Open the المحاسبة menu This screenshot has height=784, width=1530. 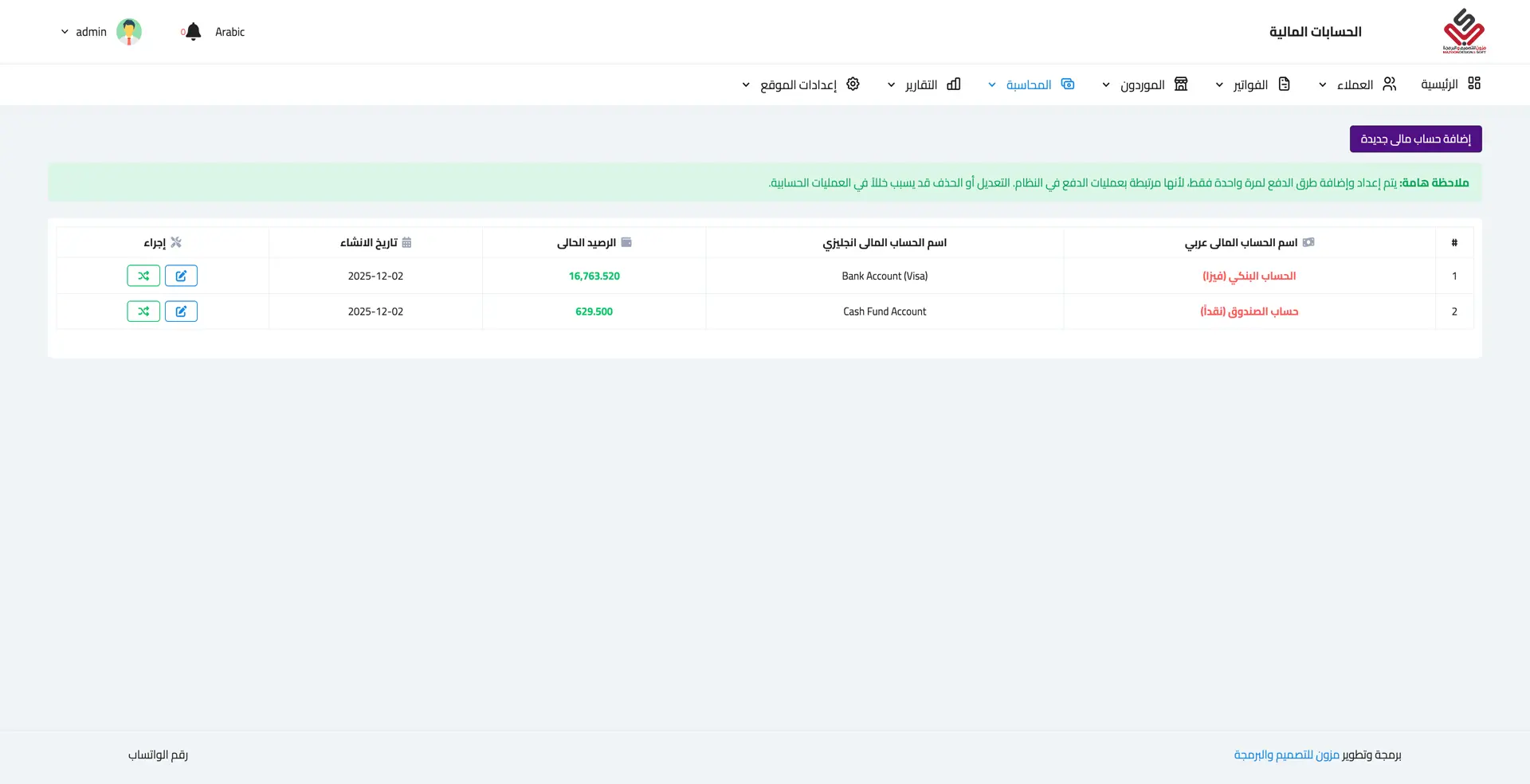pyautogui.click(x=1028, y=84)
